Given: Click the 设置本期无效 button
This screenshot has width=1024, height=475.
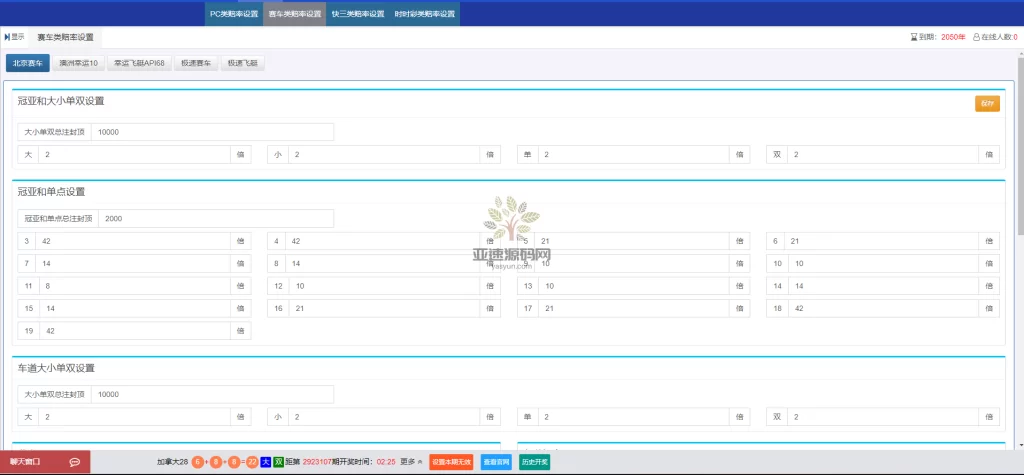Looking at the screenshot, I should [x=451, y=462].
